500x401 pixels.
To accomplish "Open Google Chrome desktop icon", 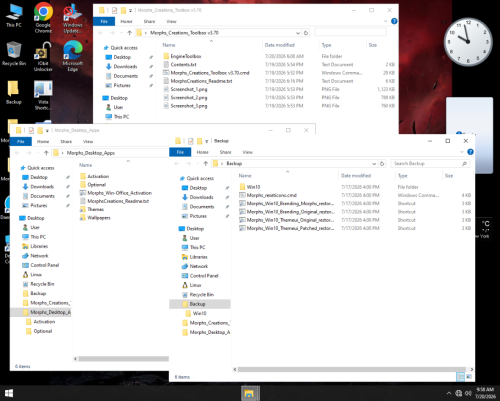I will [43, 17].
